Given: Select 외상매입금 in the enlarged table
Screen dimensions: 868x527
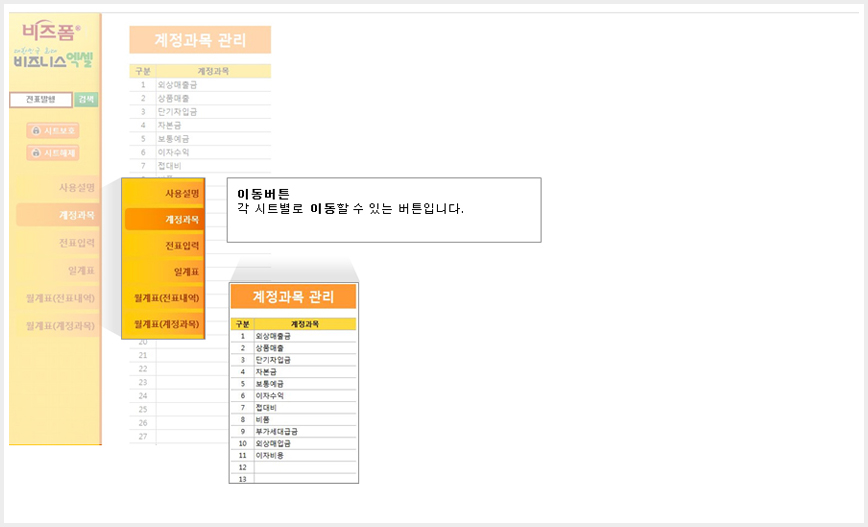Looking at the screenshot, I should pos(273,443).
